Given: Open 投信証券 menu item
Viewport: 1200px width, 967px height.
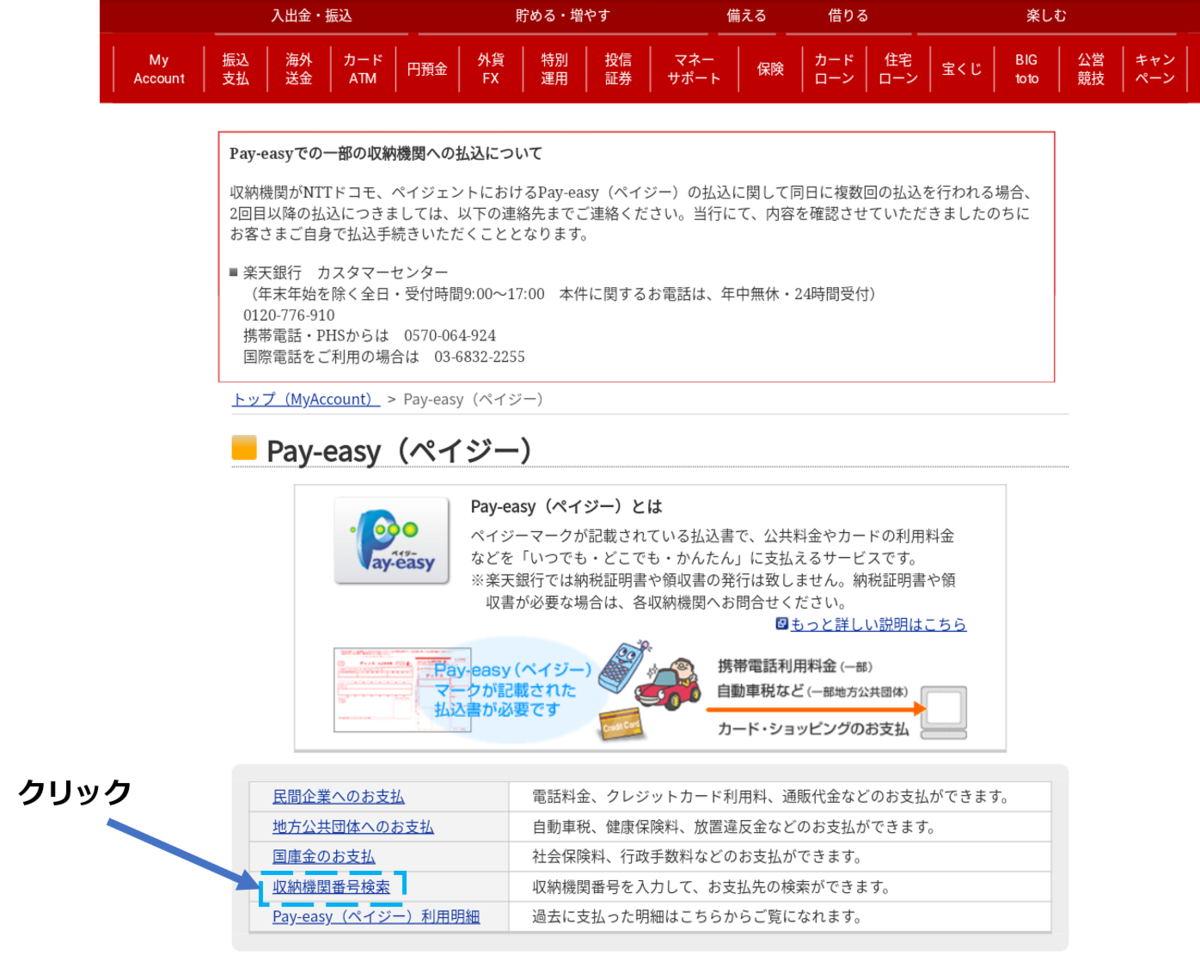Looking at the screenshot, I should tap(618, 70).
